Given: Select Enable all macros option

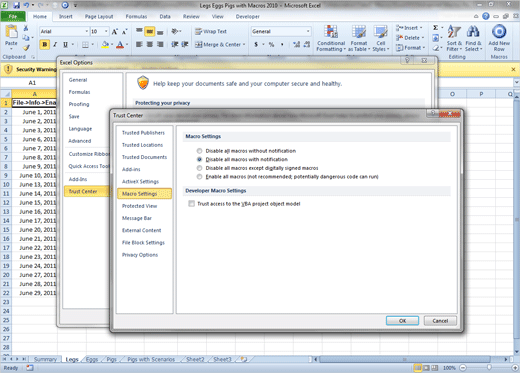Looking at the screenshot, I should coord(199,177).
